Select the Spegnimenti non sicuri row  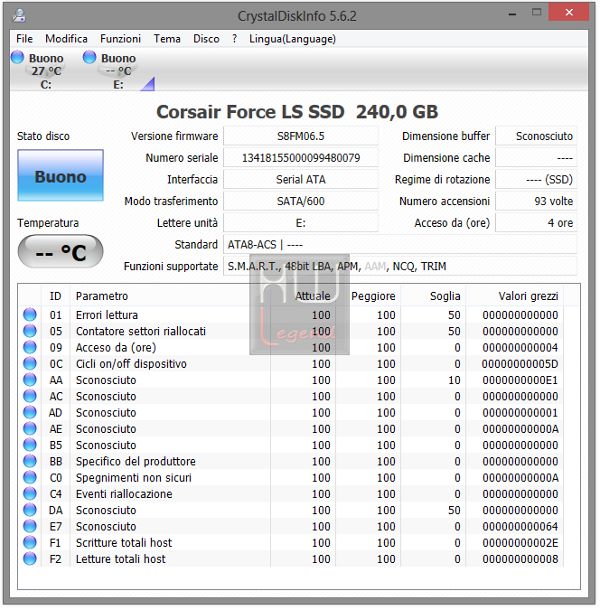click(x=291, y=477)
